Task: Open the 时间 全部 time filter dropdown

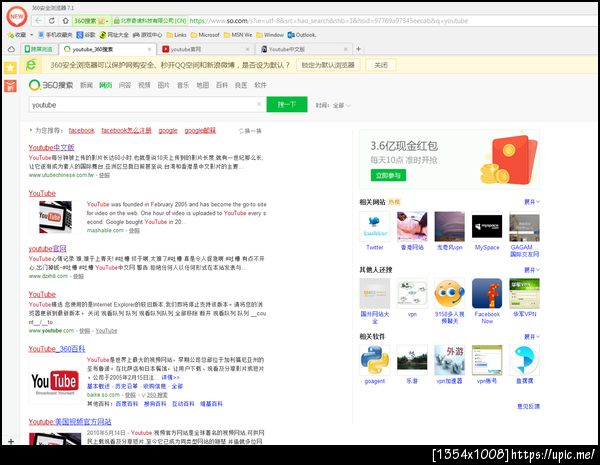Action: (x=333, y=105)
